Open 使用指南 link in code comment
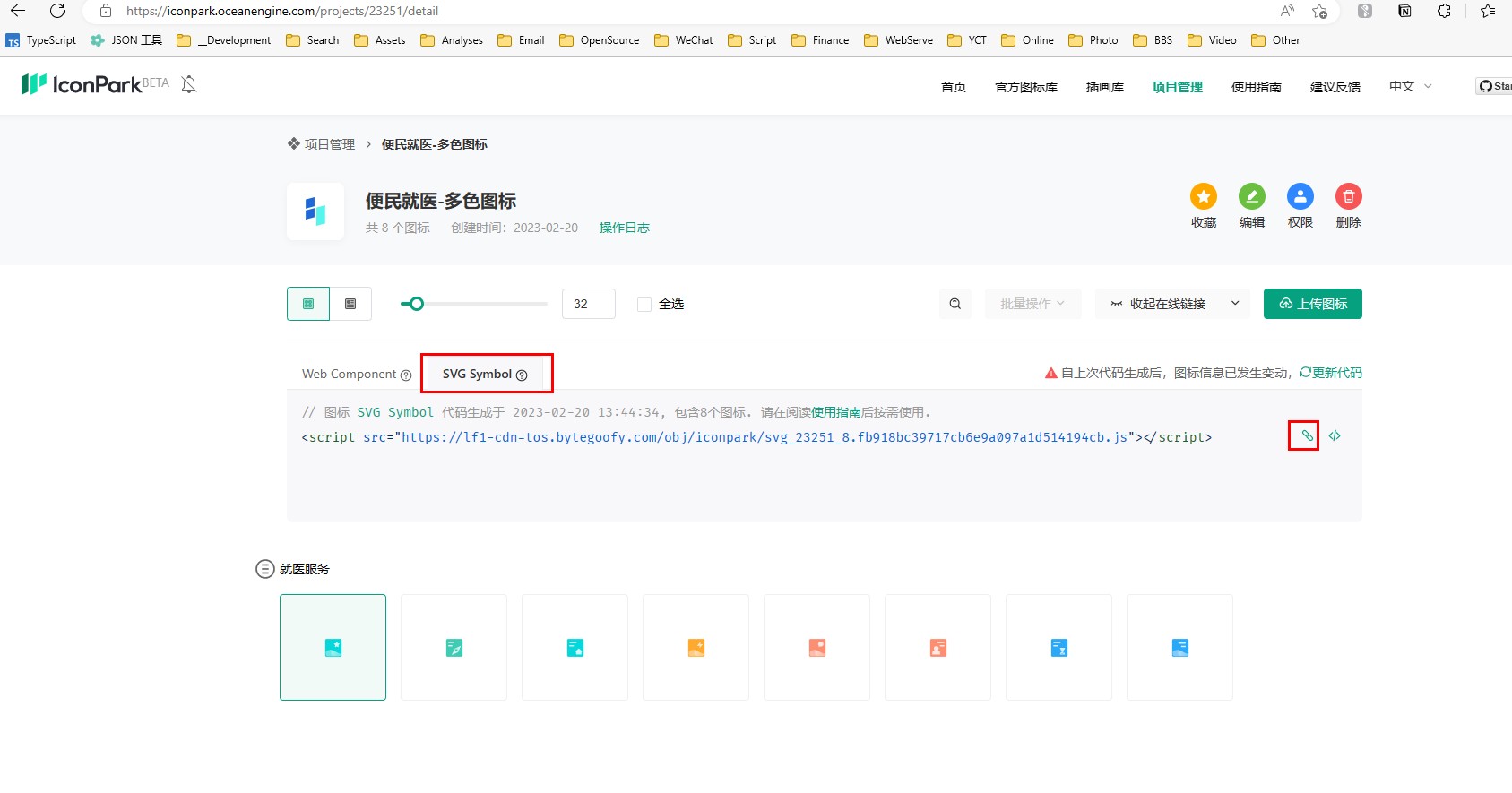 point(836,412)
